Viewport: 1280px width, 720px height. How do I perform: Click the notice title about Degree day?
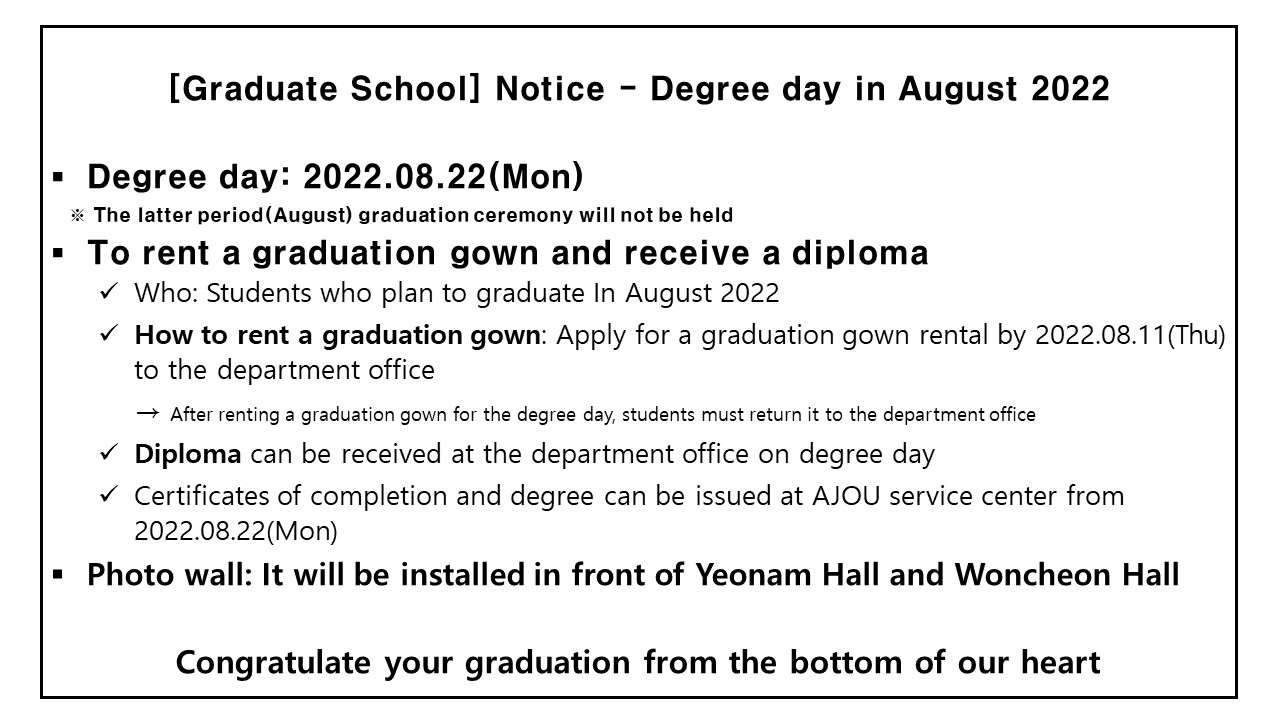click(x=639, y=89)
